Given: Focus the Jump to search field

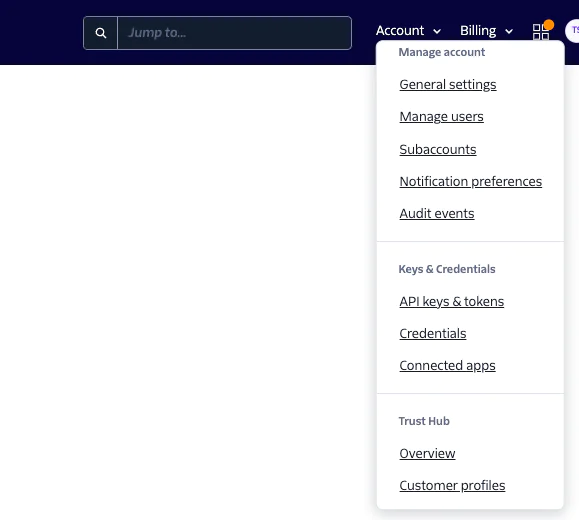Looking at the screenshot, I should click(x=234, y=33).
